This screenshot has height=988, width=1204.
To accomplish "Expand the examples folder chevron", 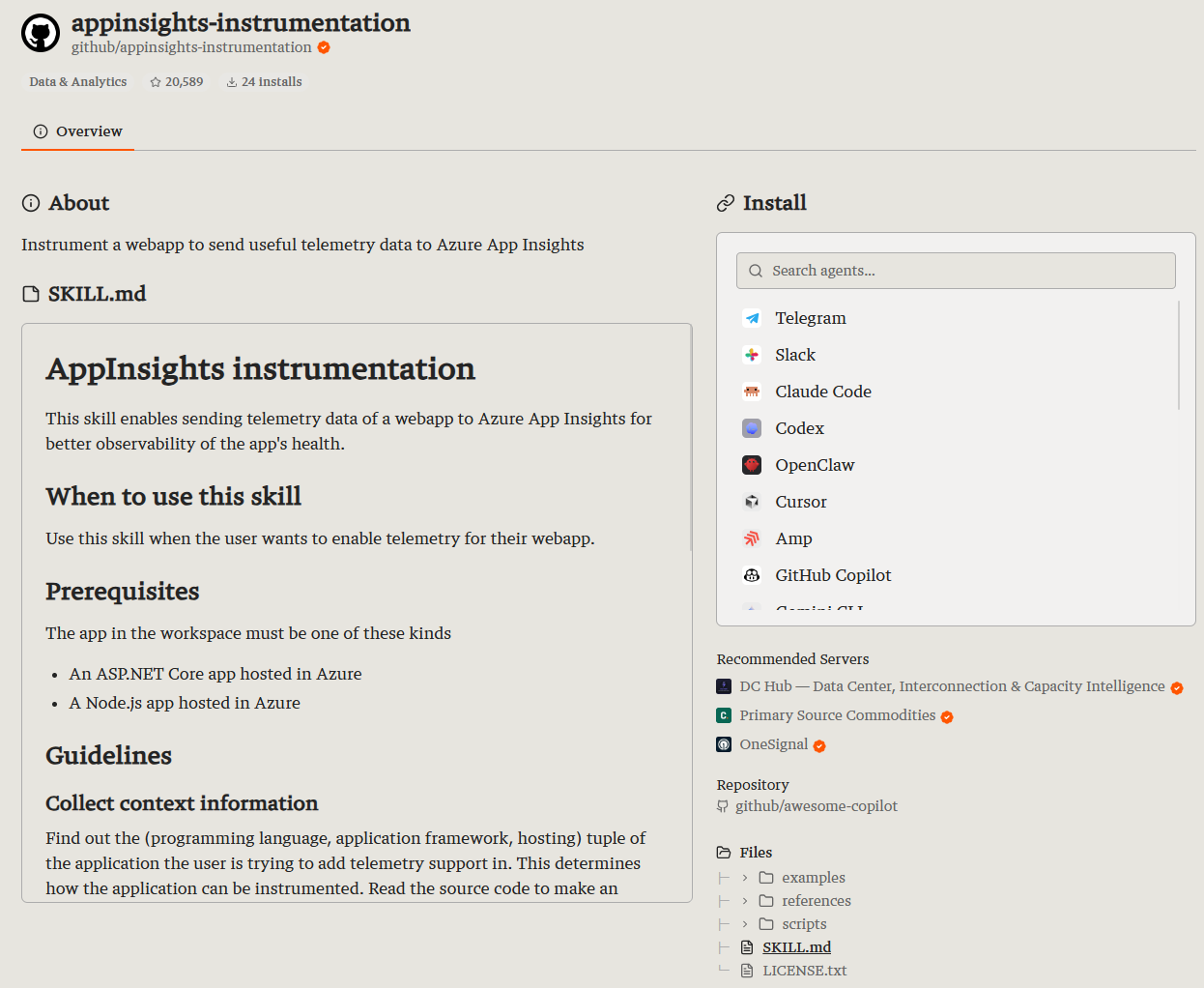I will (745, 878).
